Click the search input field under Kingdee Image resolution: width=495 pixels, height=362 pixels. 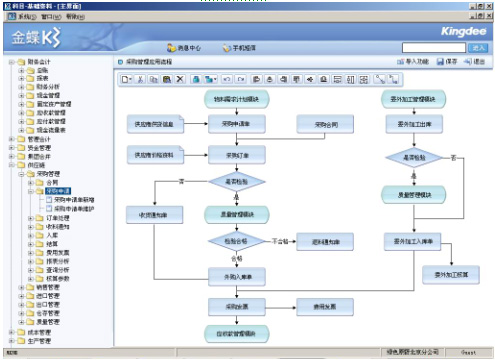[433, 48]
